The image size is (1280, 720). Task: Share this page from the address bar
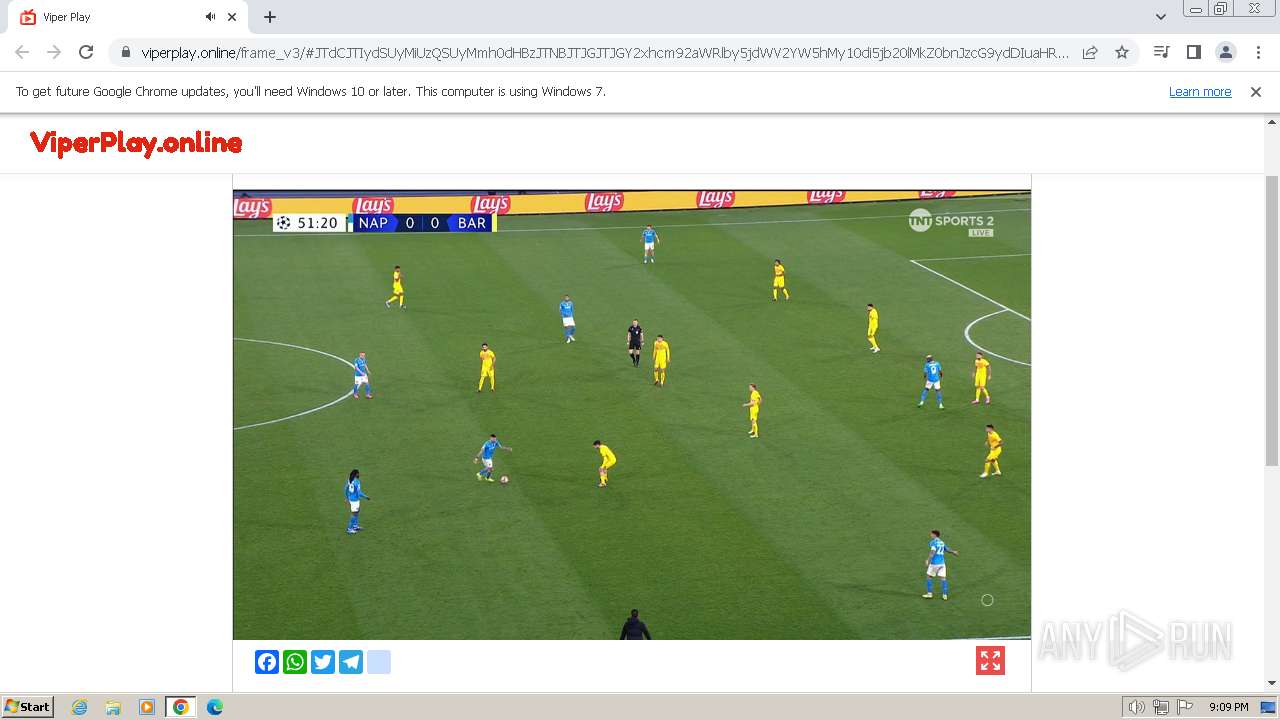pos(1090,52)
